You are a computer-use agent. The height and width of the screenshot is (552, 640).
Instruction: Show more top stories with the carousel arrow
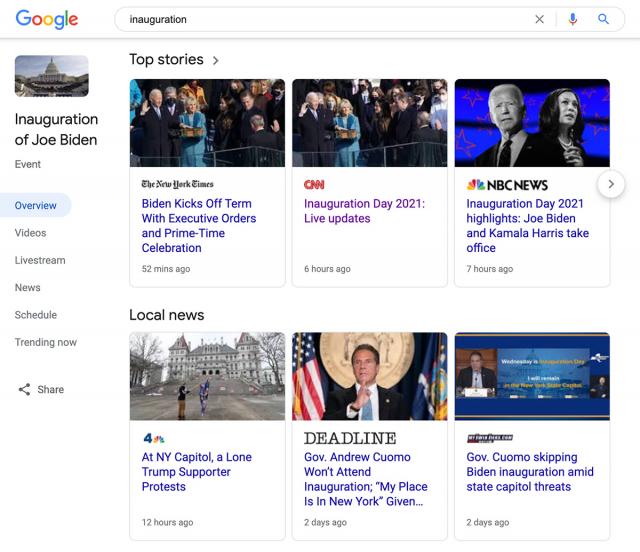(611, 184)
